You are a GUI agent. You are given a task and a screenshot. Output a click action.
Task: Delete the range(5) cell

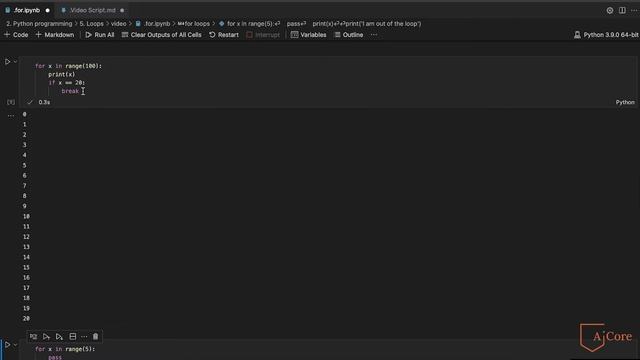coord(96,336)
